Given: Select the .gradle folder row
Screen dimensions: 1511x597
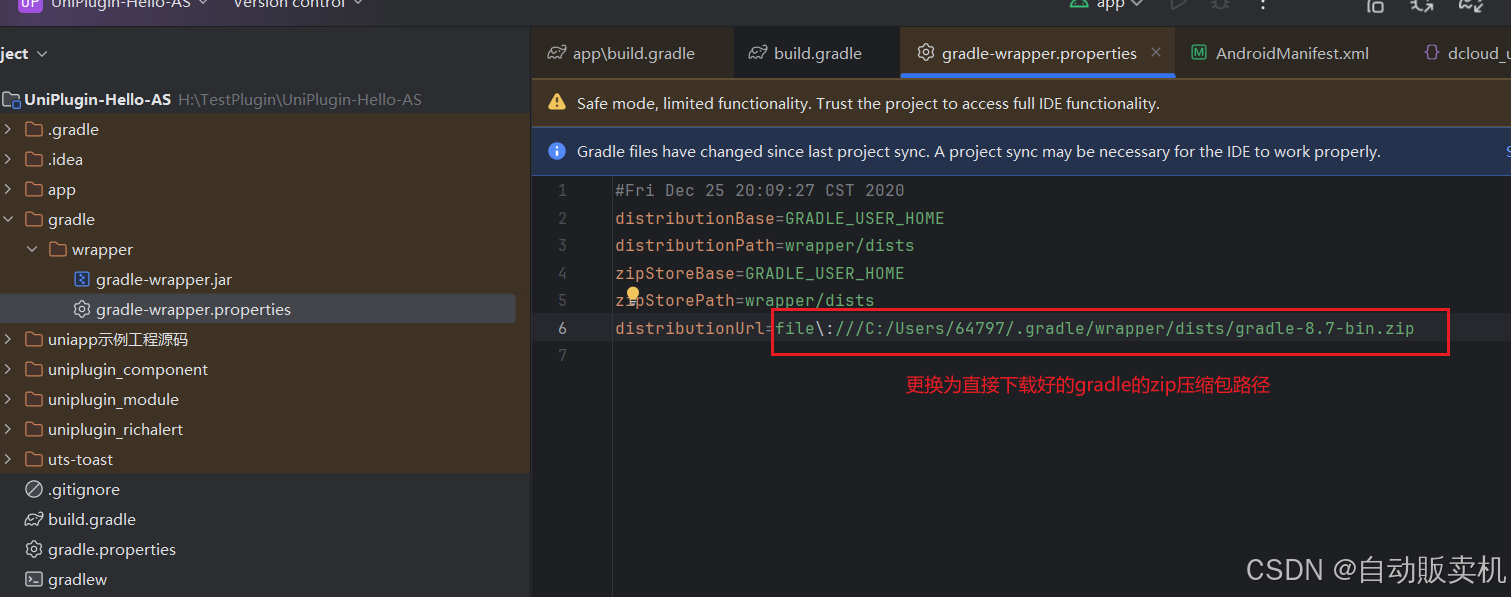Looking at the screenshot, I should pos(260,129).
